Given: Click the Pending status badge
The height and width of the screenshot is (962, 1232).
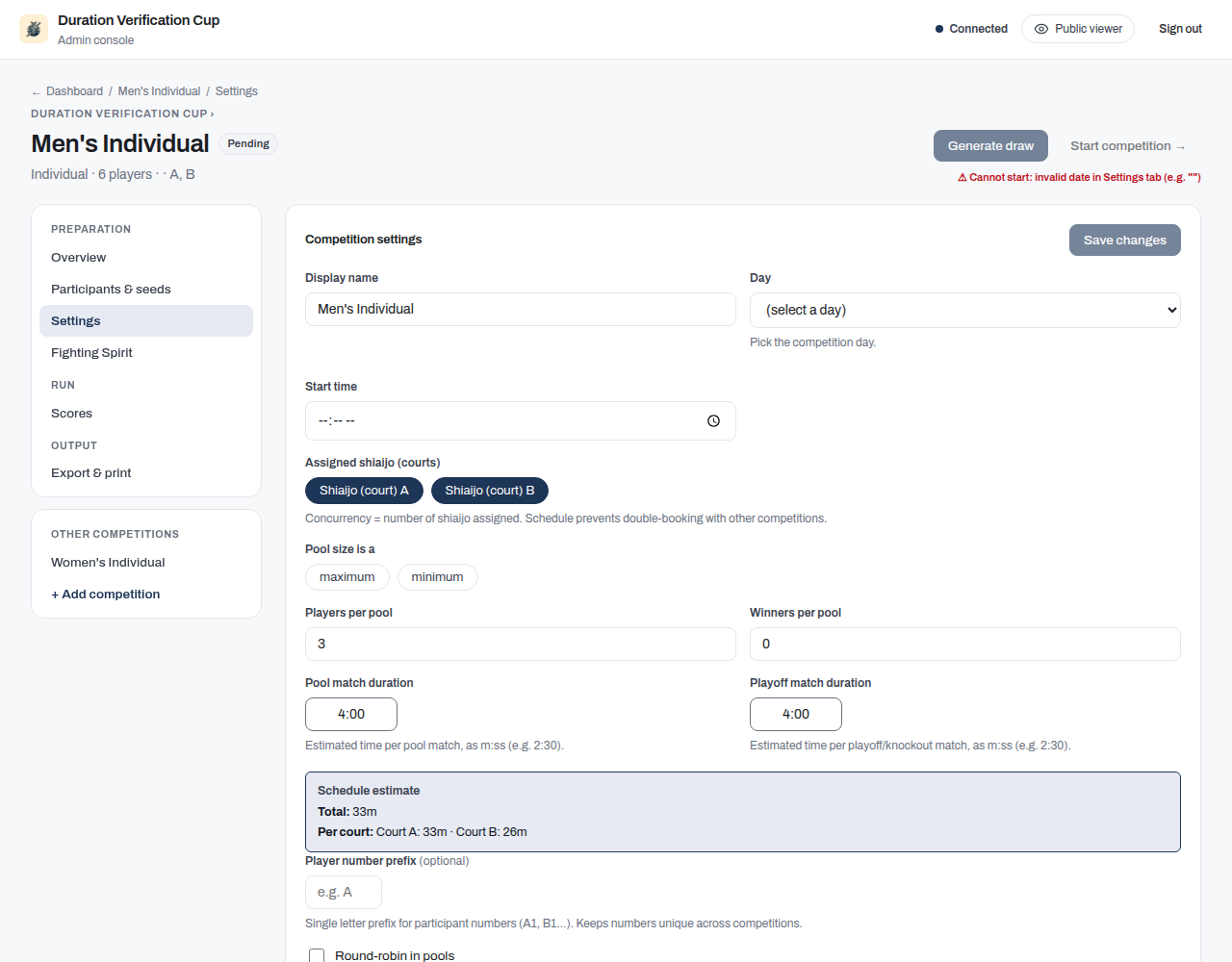Looking at the screenshot, I should click(x=248, y=143).
